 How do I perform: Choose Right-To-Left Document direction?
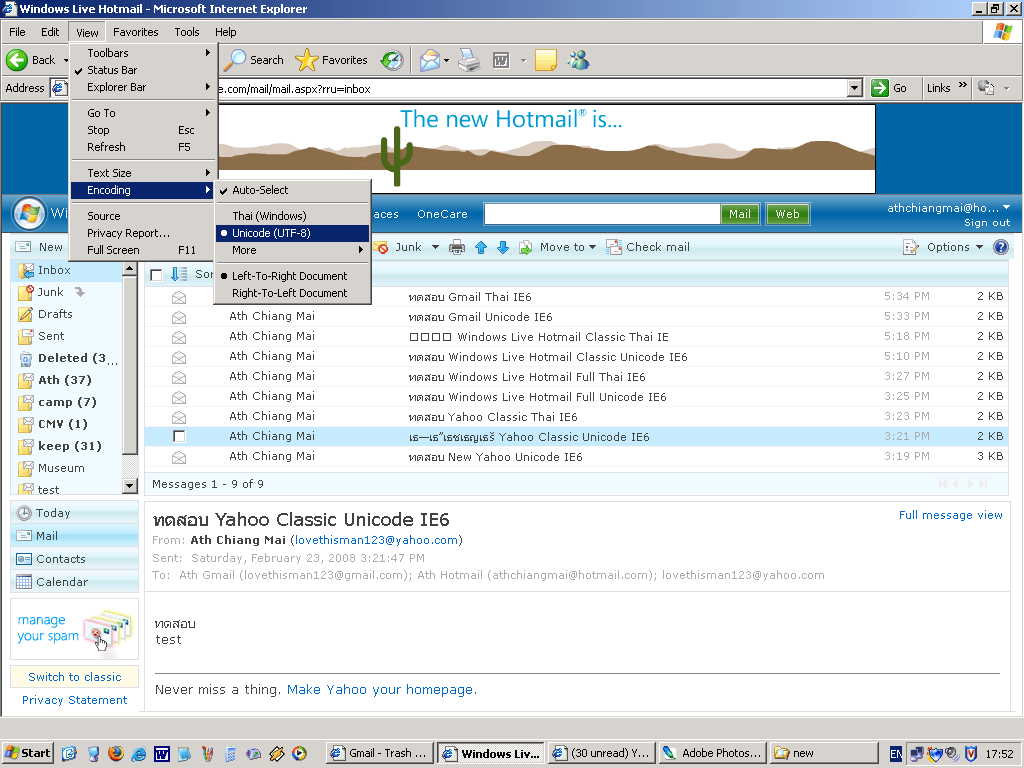point(293,293)
